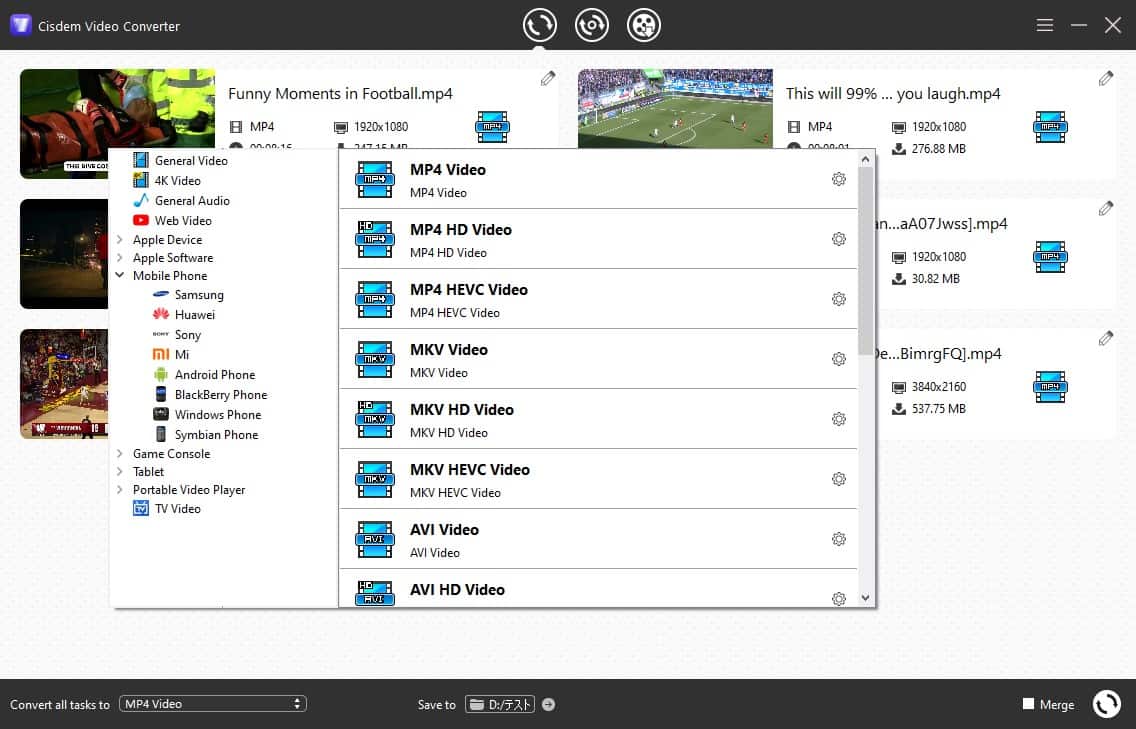Open settings gear for MP4 HEVC Video preset
Screen dimensions: 1136x729
point(839,298)
